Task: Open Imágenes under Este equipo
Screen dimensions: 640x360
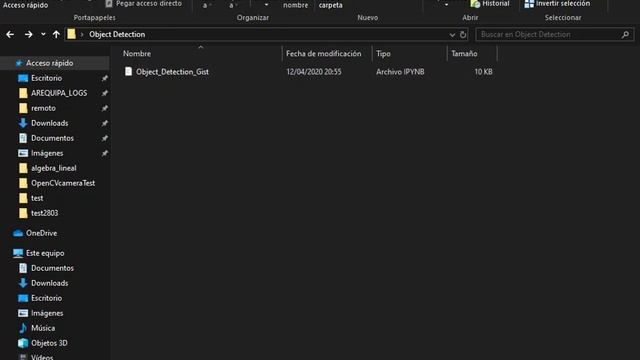Action: pyautogui.click(x=47, y=313)
